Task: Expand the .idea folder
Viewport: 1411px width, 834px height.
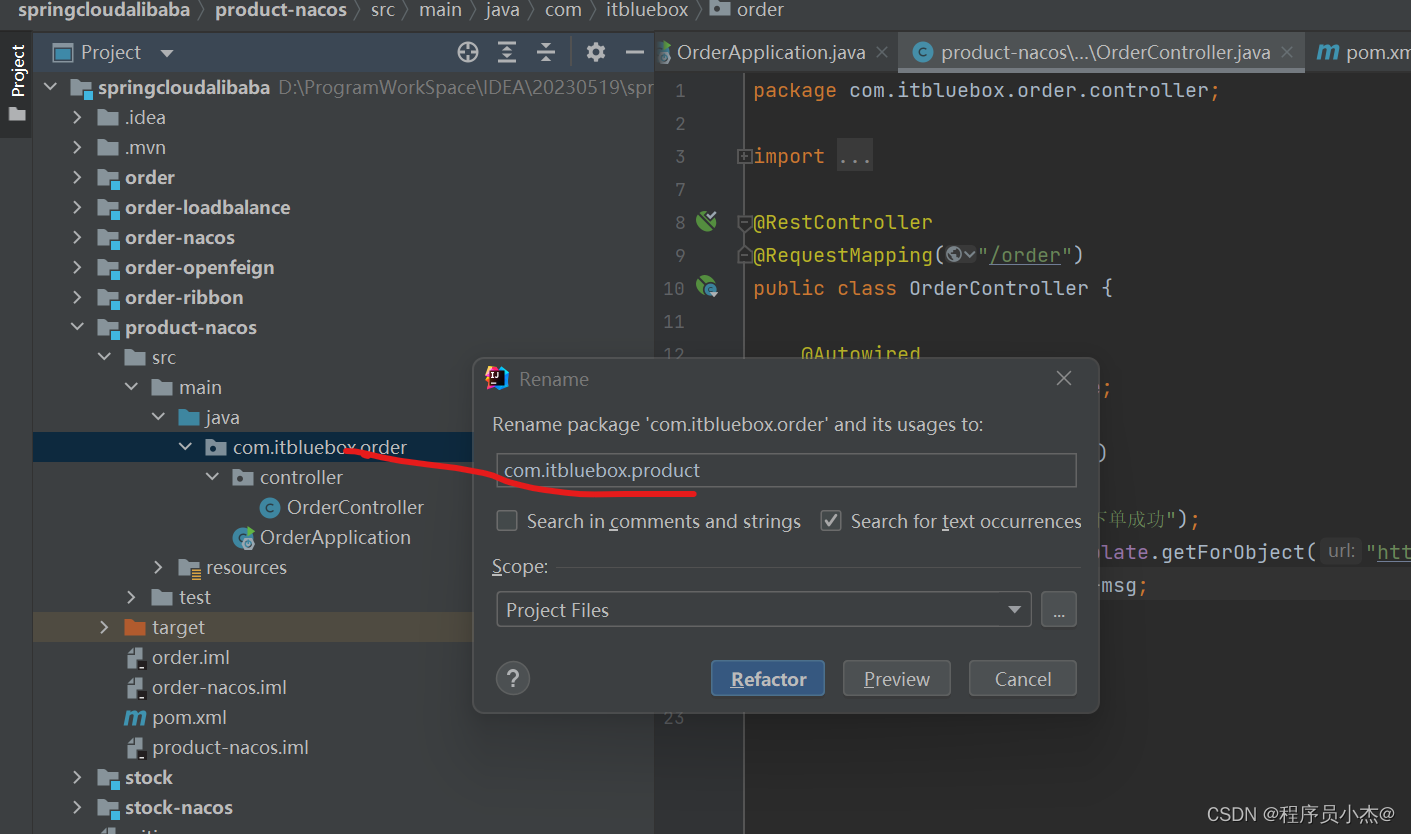Action: tap(78, 118)
